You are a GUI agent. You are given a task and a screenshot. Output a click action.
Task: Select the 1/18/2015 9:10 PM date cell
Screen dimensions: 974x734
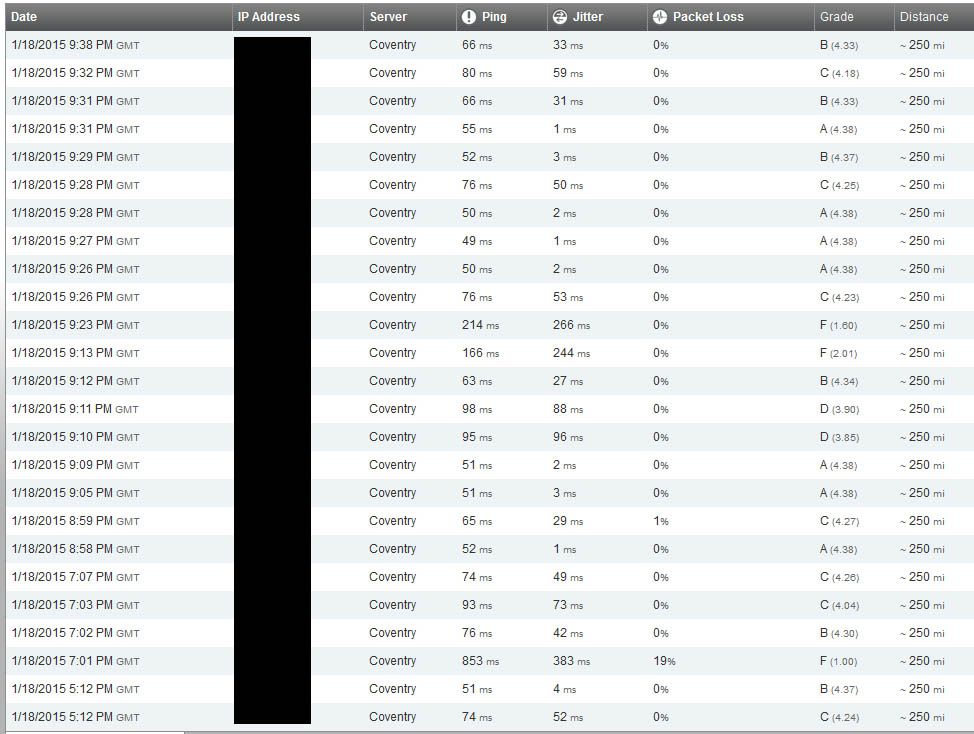tap(75, 437)
